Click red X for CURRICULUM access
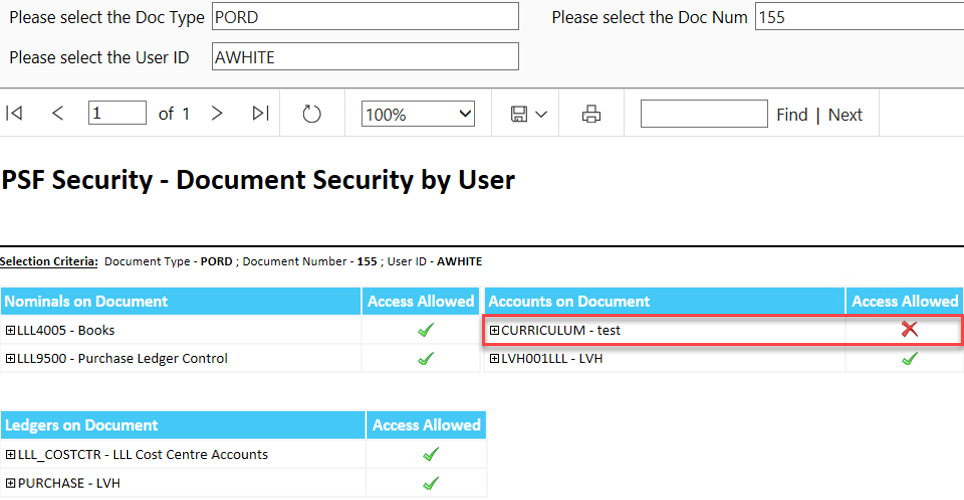 coord(909,330)
